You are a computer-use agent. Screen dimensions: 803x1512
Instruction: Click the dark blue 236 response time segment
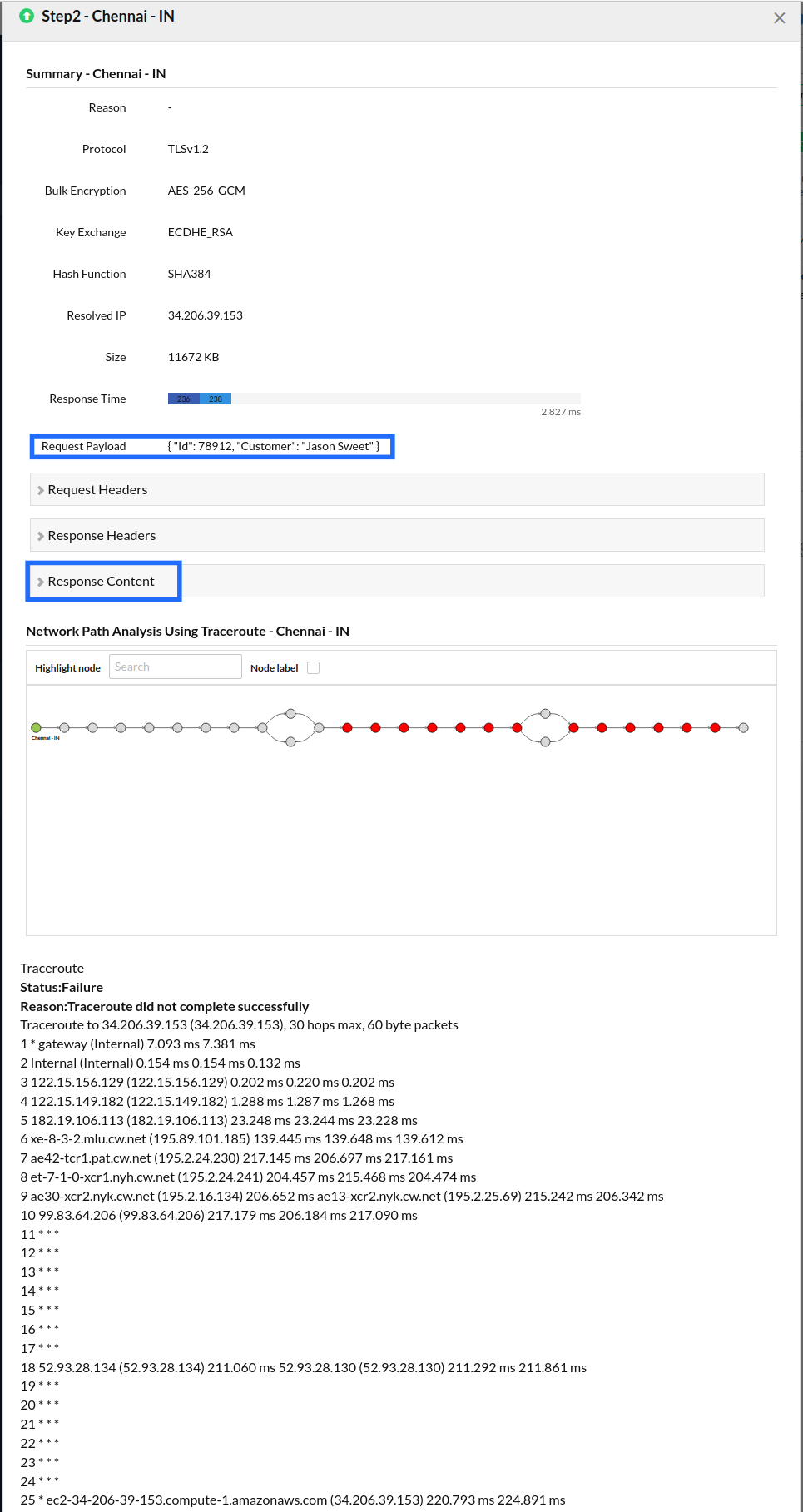[183, 399]
